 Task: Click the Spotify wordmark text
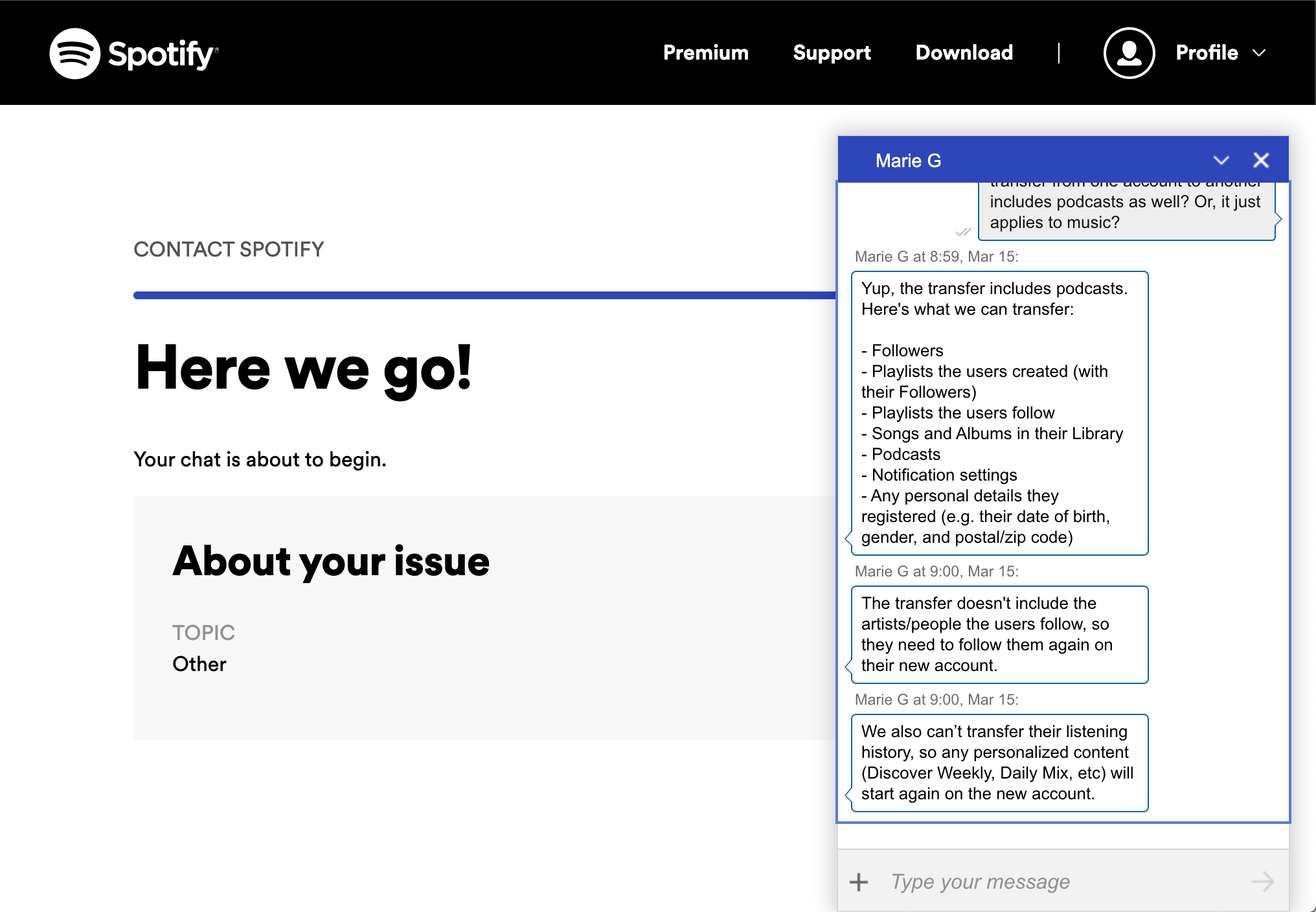point(162,54)
